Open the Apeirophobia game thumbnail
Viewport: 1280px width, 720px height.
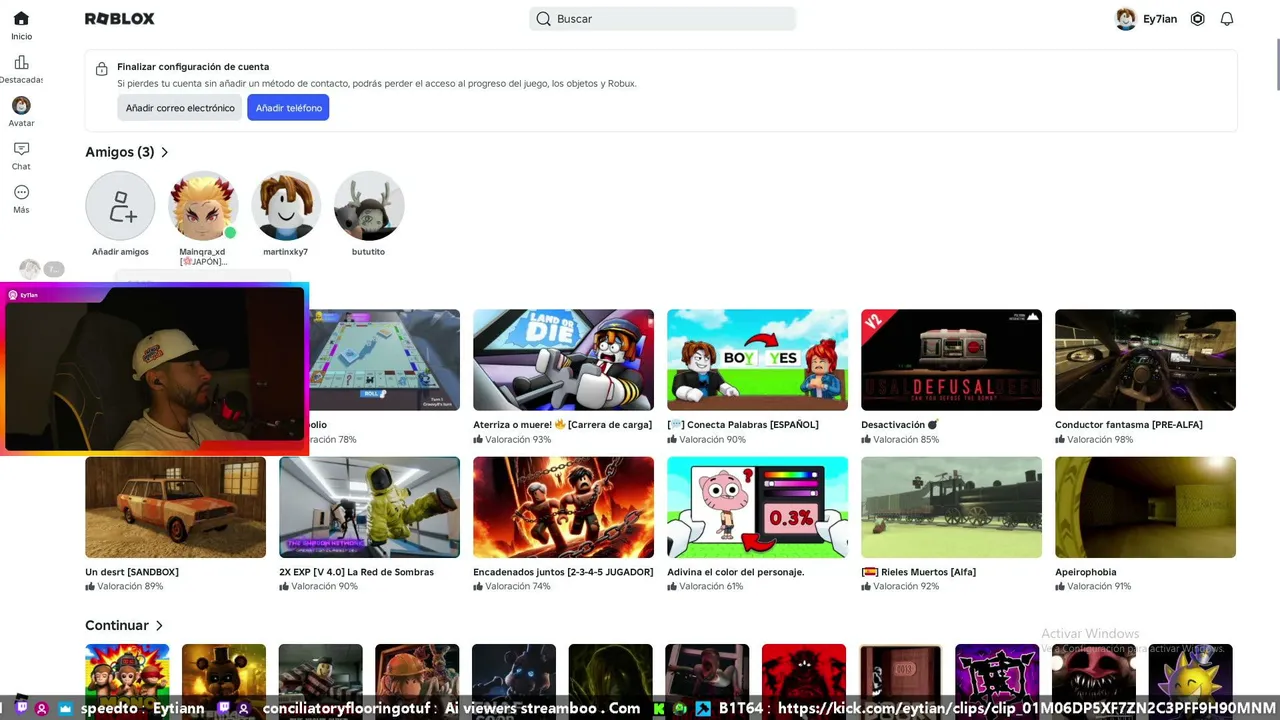point(1145,507)
